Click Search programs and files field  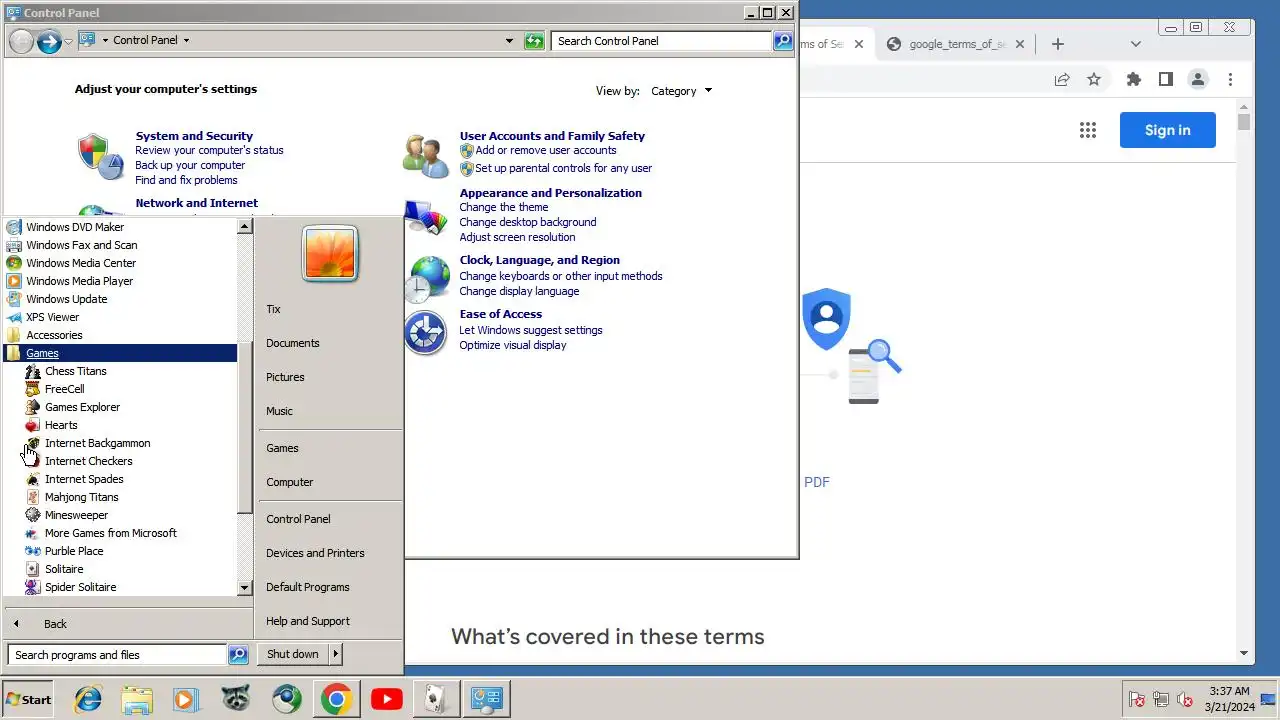click(117, 655)
